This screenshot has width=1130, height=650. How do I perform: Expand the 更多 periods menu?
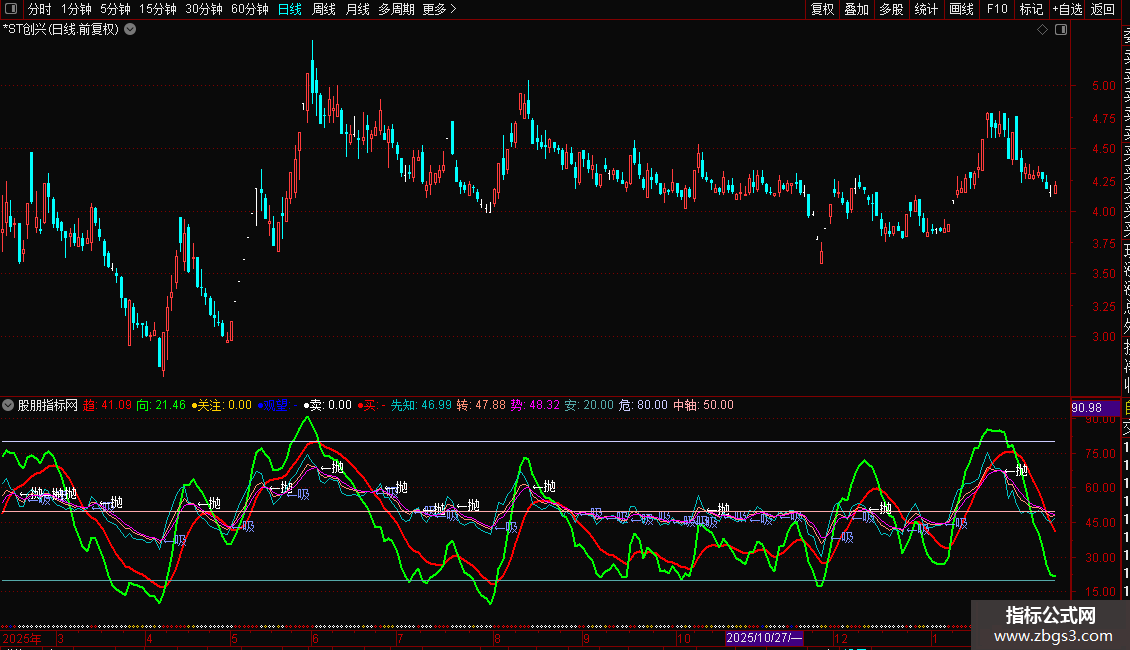439,9
